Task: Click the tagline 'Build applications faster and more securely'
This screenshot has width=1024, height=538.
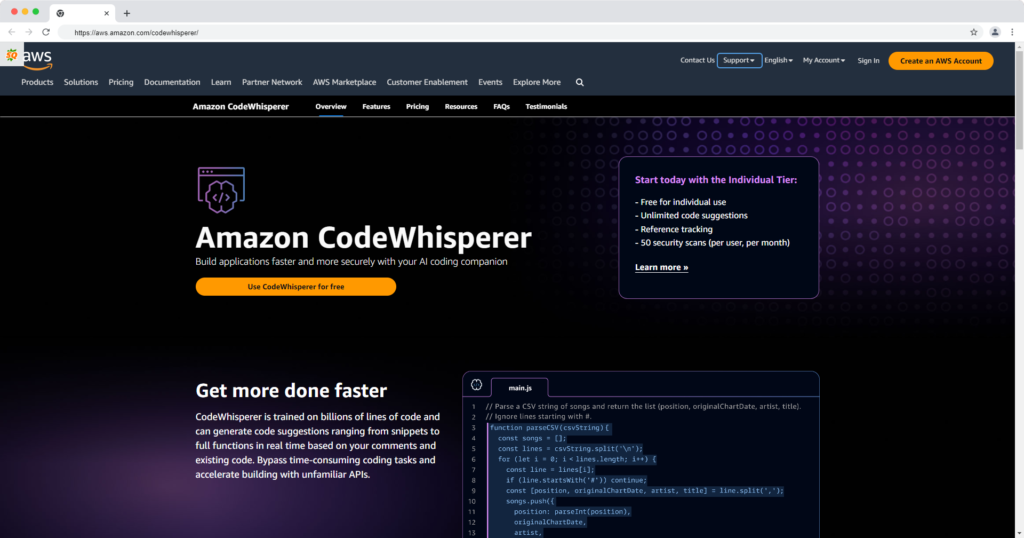Action: coord(351,262)
